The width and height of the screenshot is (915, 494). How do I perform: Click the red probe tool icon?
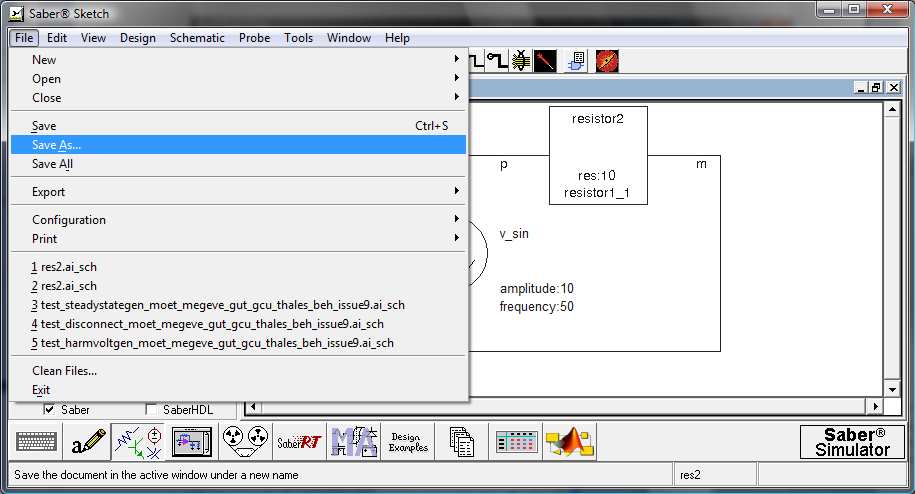[x=545, y=61]
